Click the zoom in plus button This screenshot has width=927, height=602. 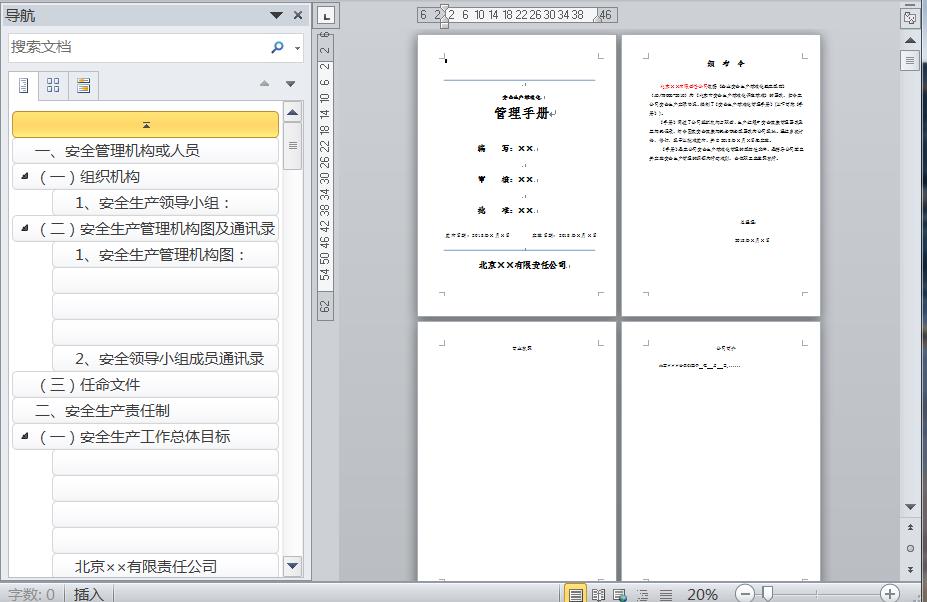click(889, 594)
